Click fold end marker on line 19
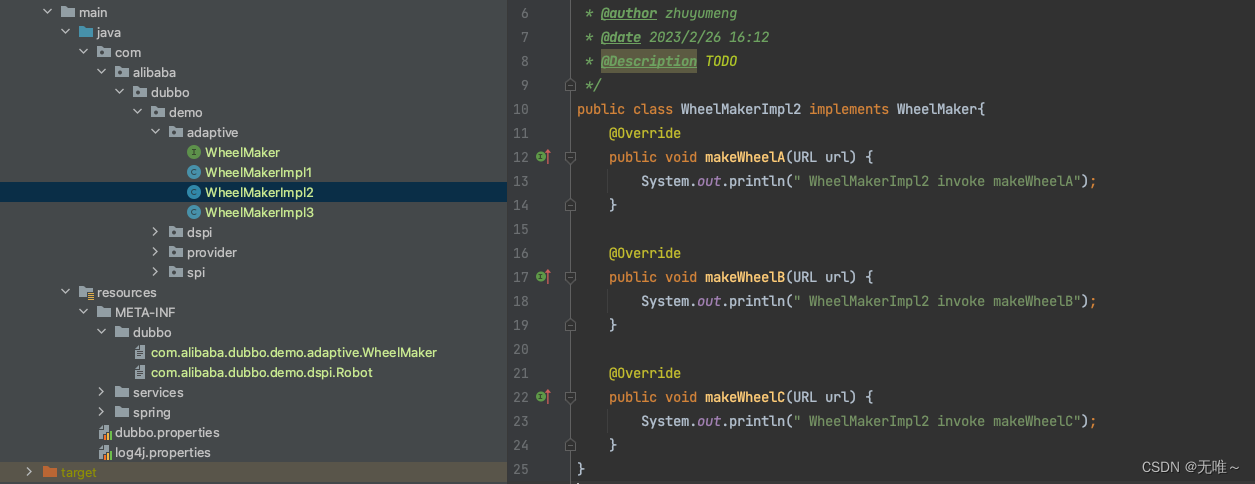 pos(570,325)
